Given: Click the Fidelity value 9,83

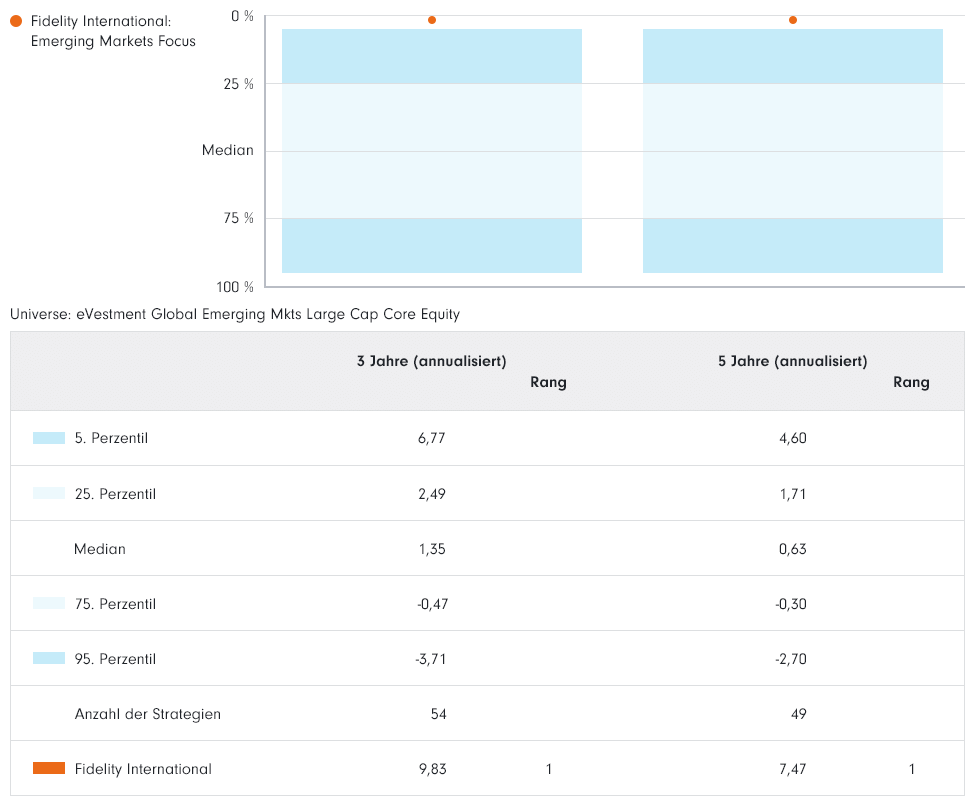Looking at the screenshot, I should pos(433,769).
